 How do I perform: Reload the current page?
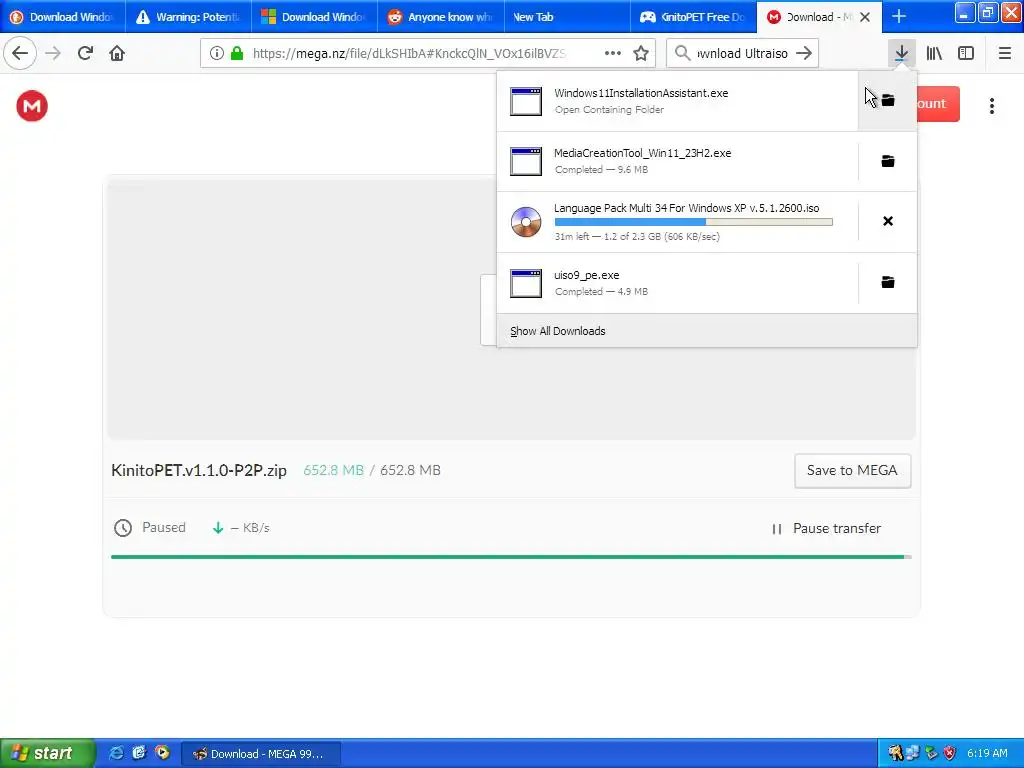tap(85, 53)
